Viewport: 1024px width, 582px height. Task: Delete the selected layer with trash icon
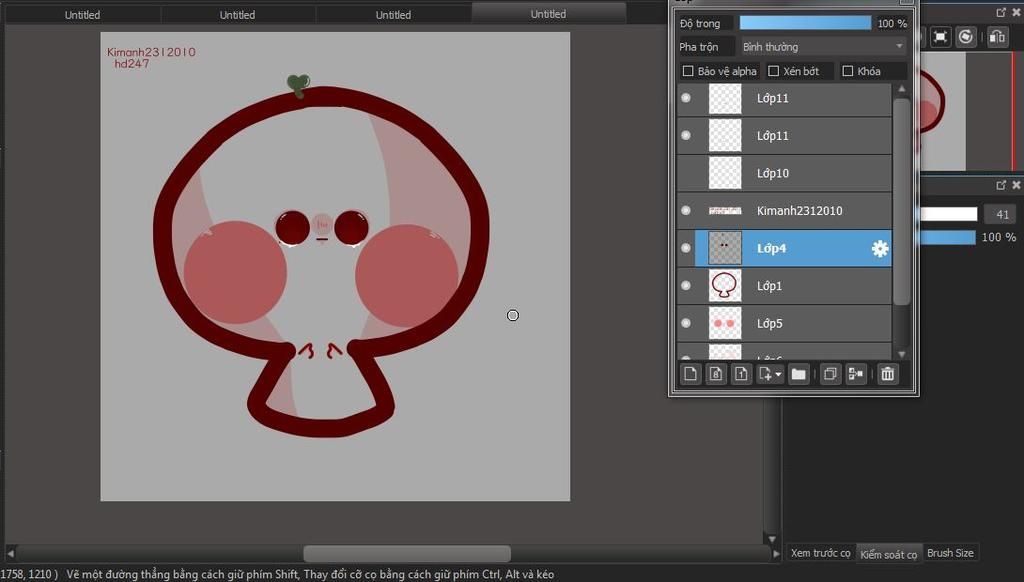(888, 374)
